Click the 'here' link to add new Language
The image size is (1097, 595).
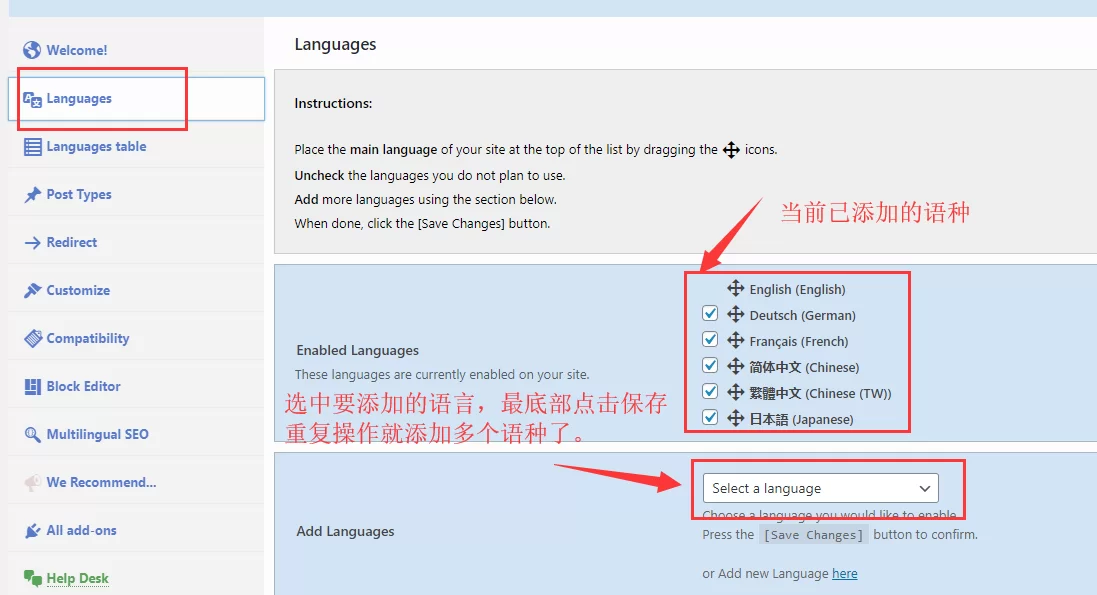(x=844, y=573)
